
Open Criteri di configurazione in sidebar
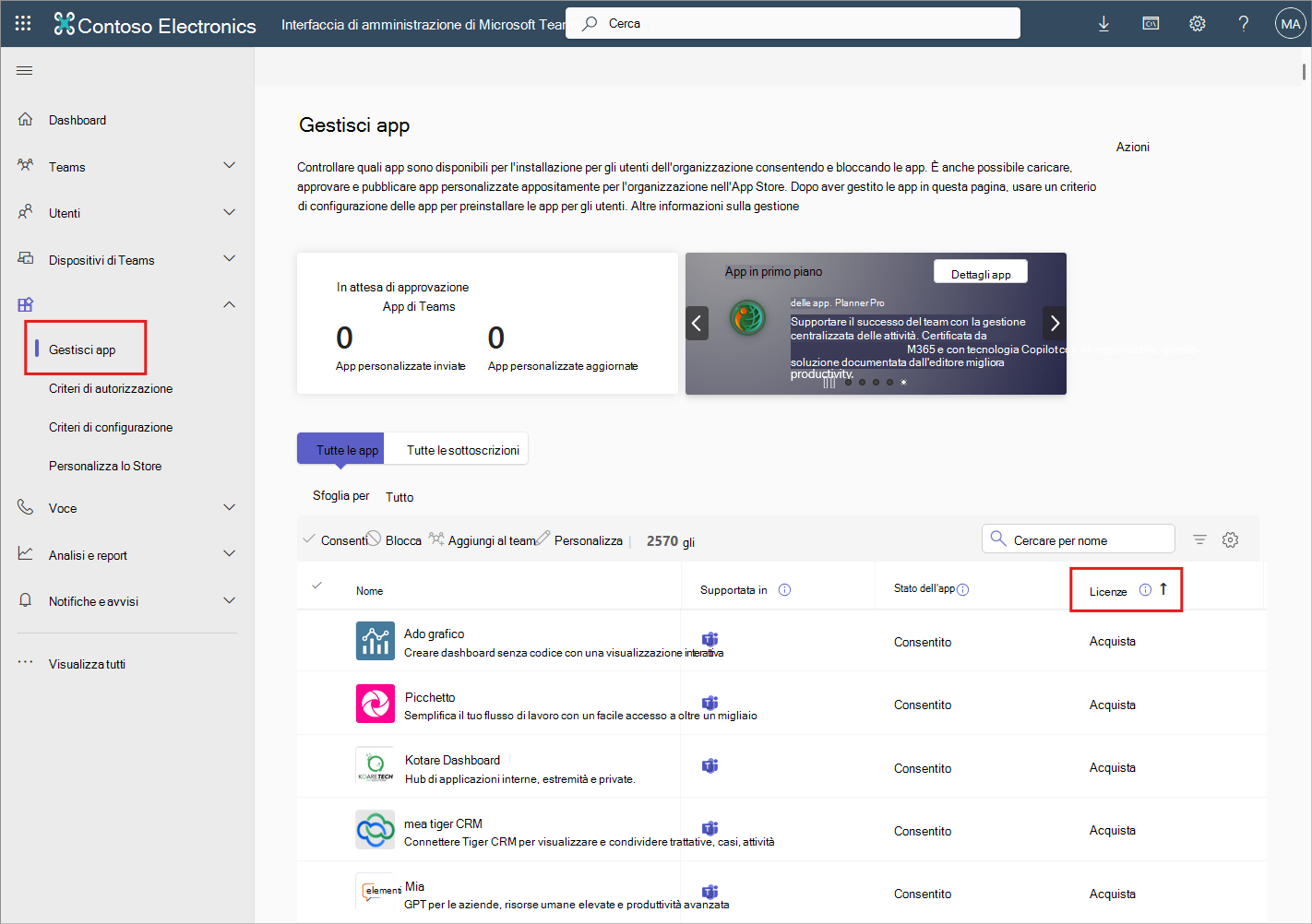pyautogui.click(x=111, y=427)
